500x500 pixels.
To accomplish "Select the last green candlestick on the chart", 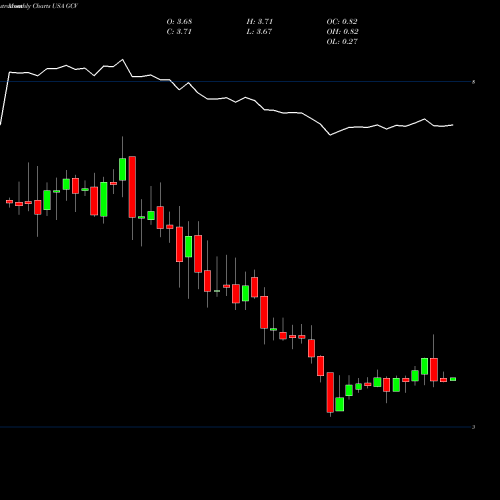I will pyautogui.click(x=453, y=379).
